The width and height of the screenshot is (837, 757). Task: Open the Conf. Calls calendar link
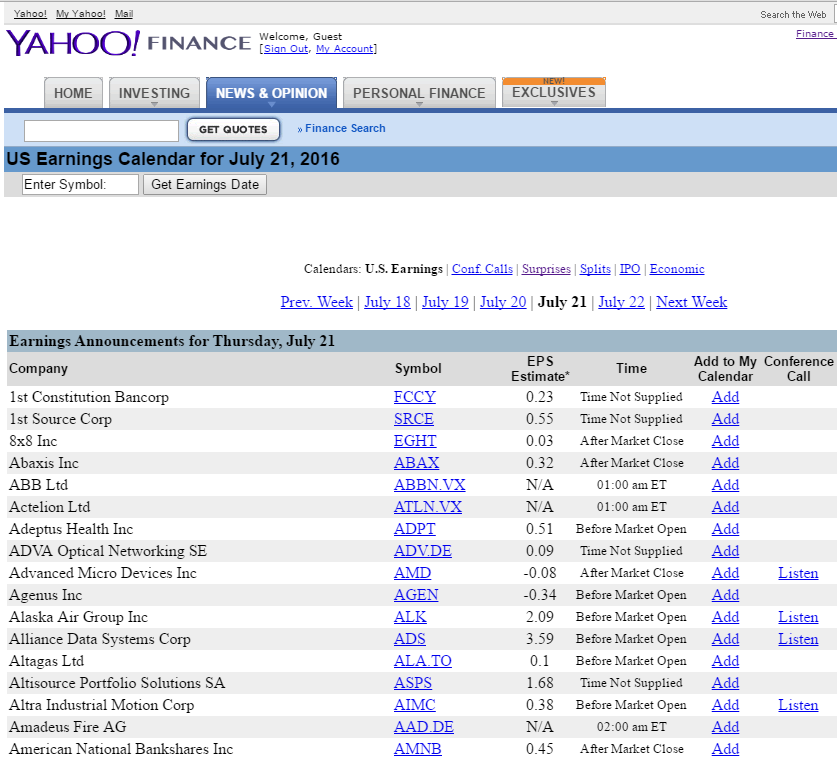pos(482,269)
